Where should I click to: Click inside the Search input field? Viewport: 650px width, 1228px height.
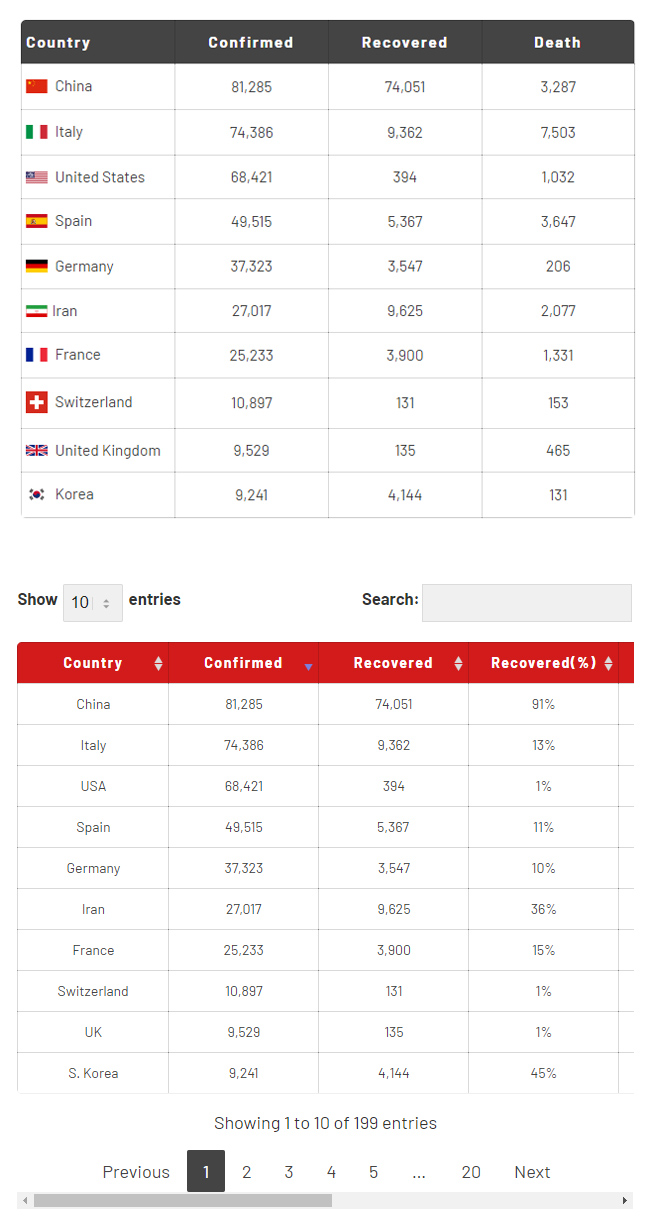(x=527, y=603)
